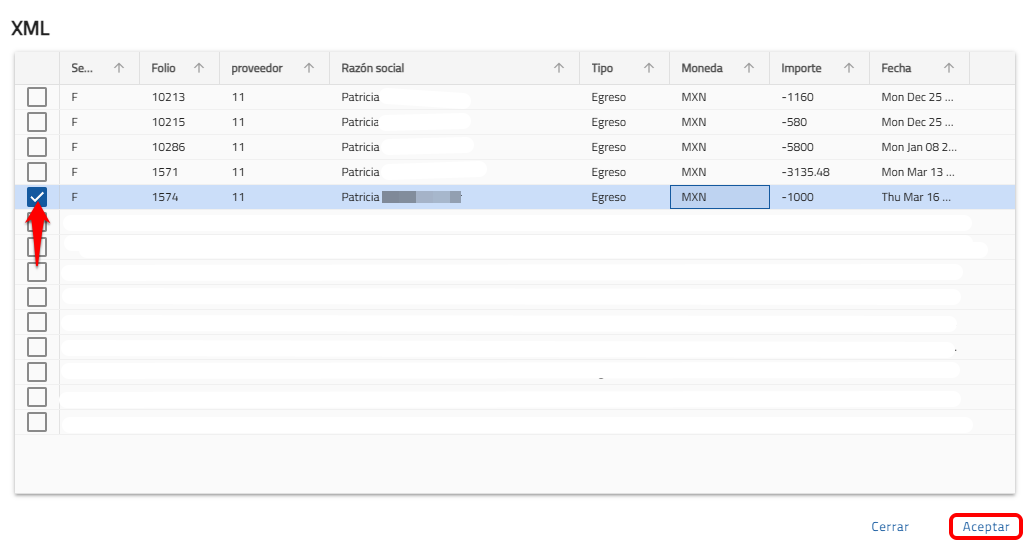Check the box for folio 10213

(37, 97)
